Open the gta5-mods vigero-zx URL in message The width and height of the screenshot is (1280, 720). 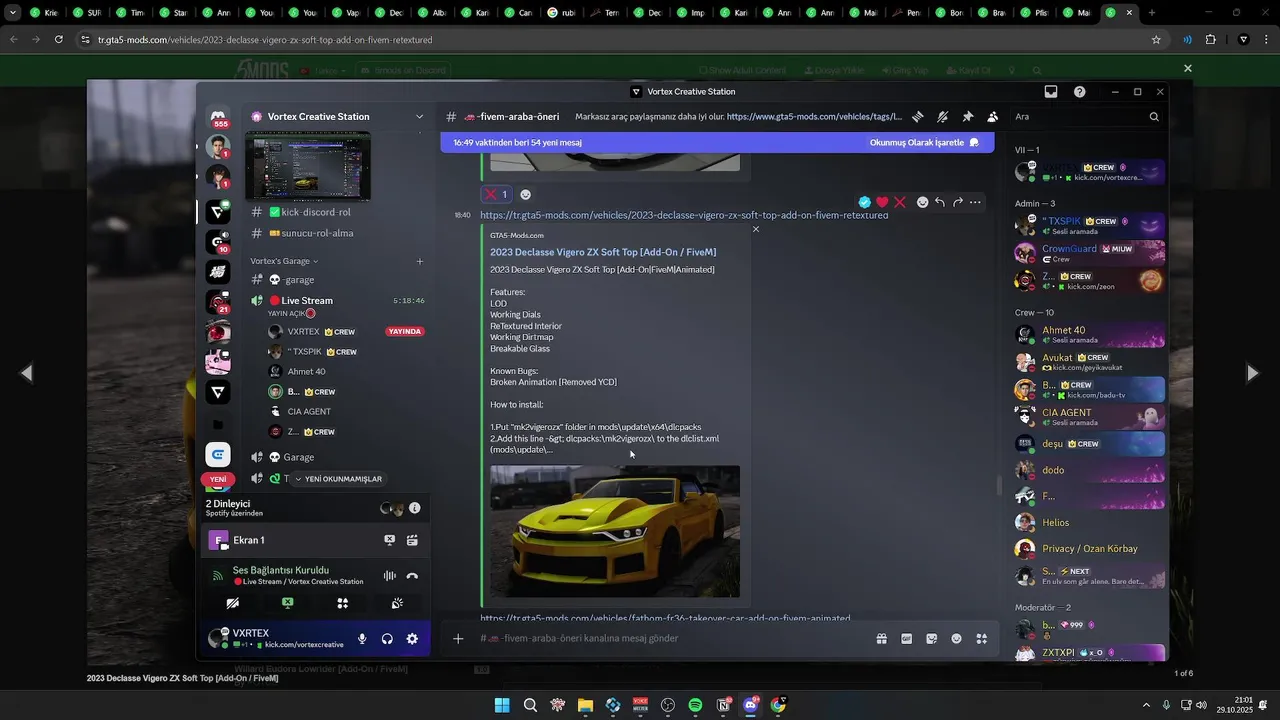tap(684, 215)
